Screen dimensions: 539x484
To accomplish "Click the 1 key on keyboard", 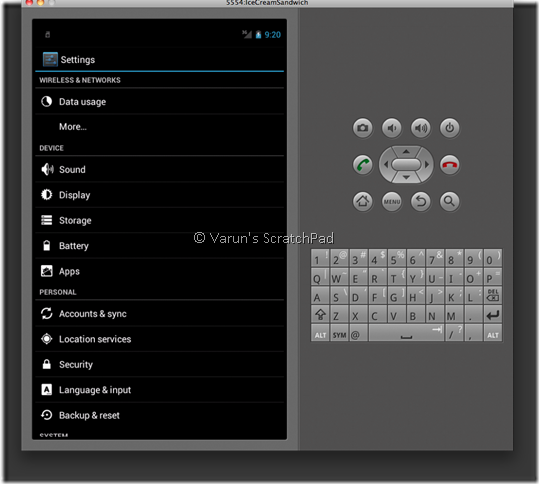I will tap(320, 258).
